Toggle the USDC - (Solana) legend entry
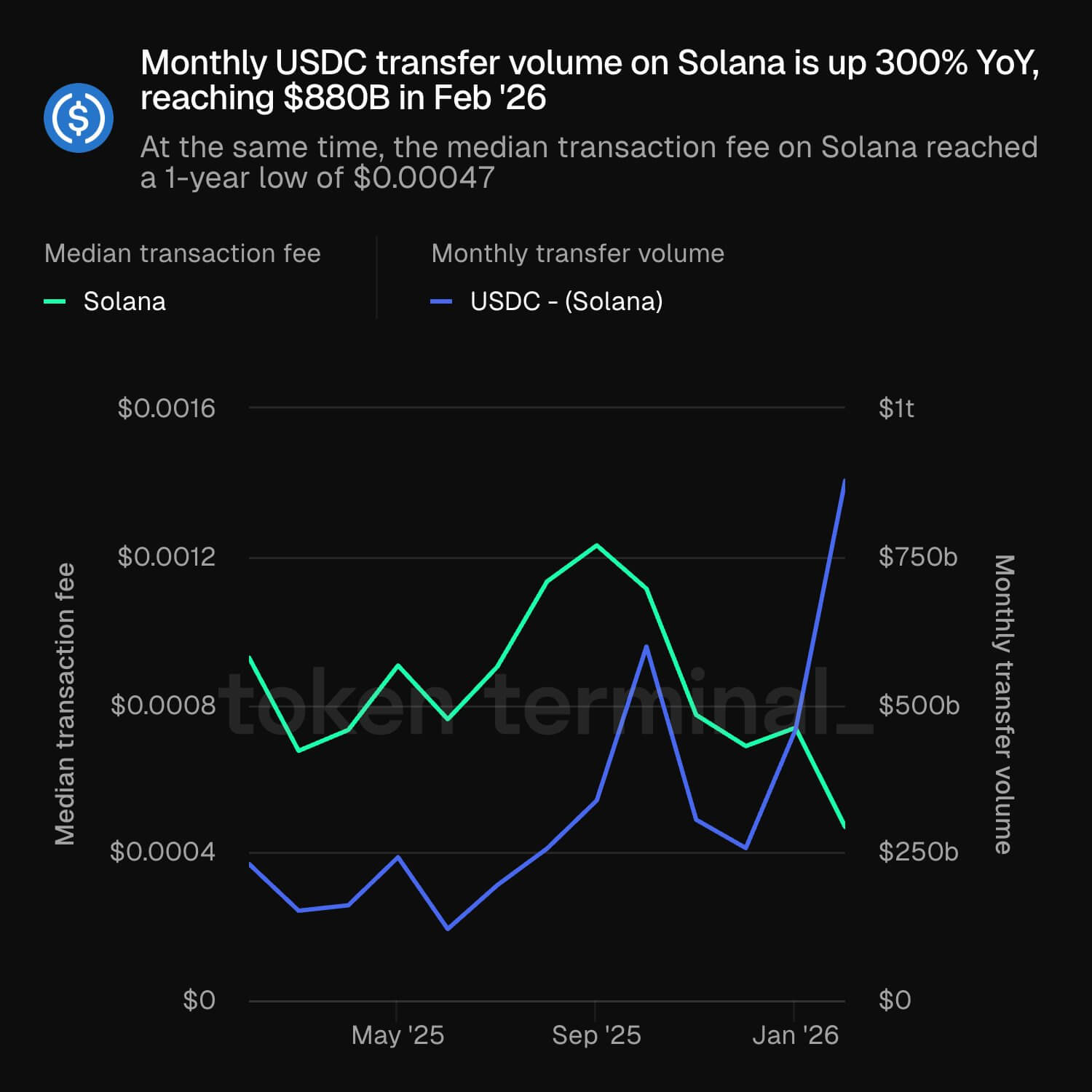1092x1092 pixels. pos(566,301)
